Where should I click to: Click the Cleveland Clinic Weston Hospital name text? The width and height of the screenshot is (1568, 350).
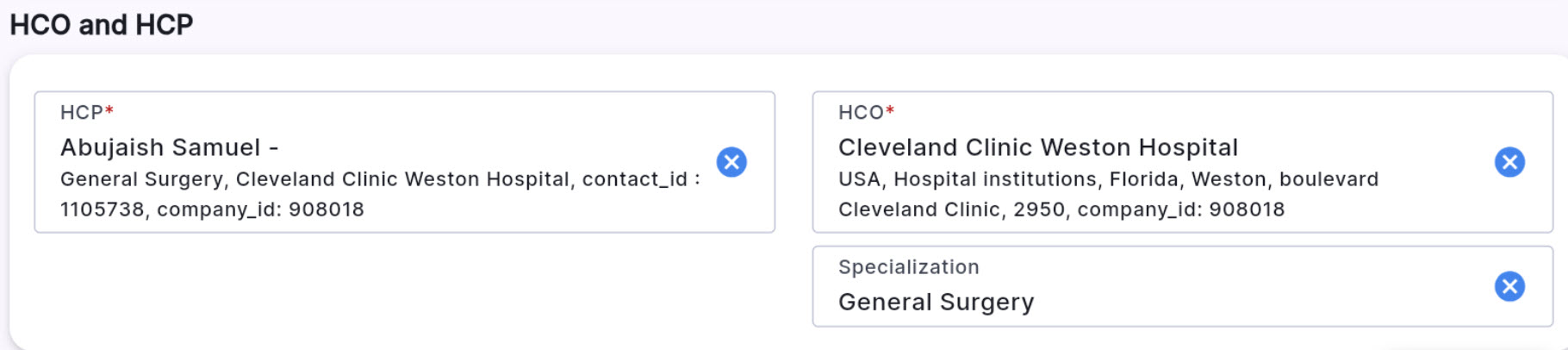1037,147
